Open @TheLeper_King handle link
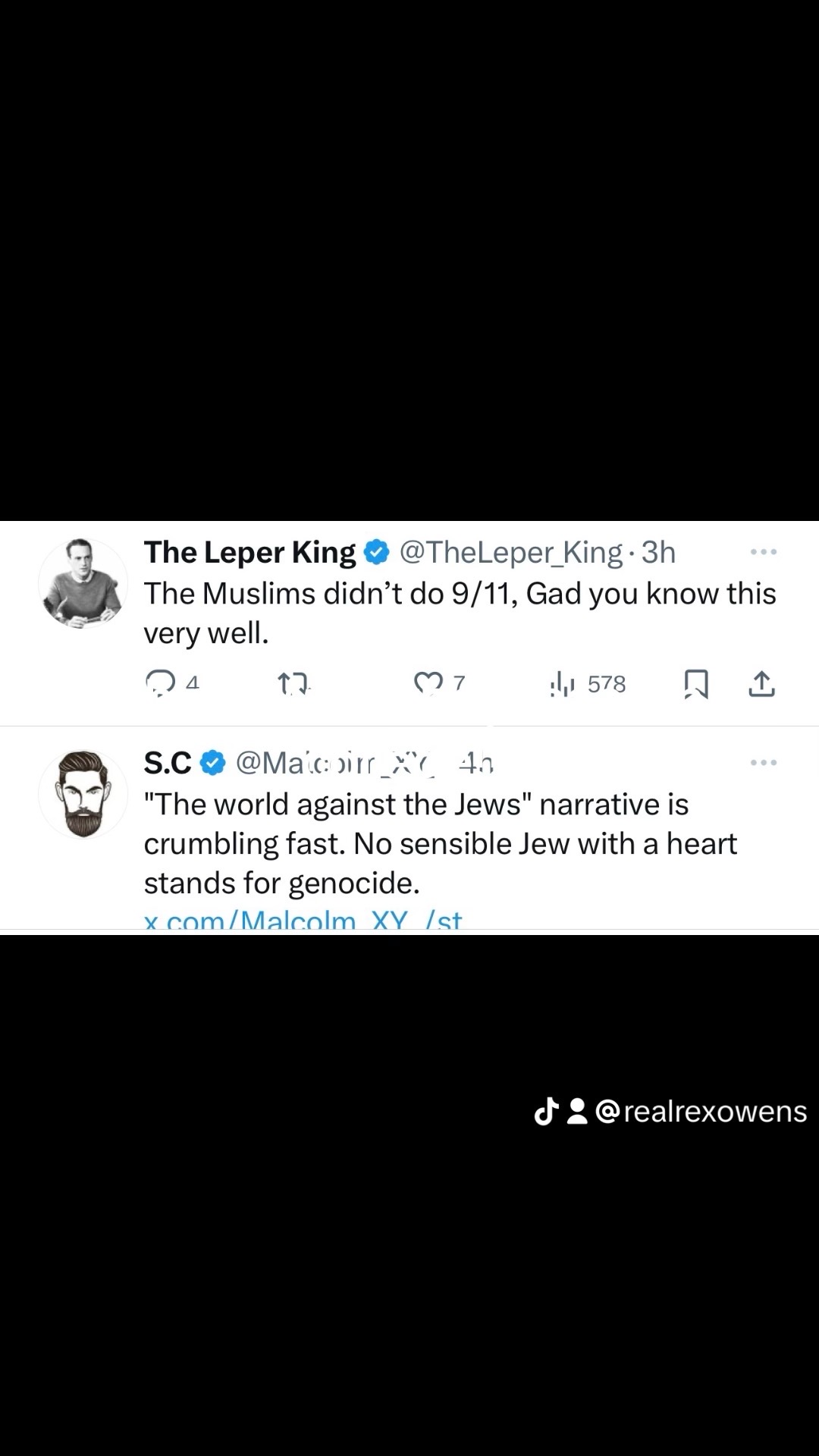Image resolution: width=819 pixels, height=1456 pixels. tap(510, 553)
